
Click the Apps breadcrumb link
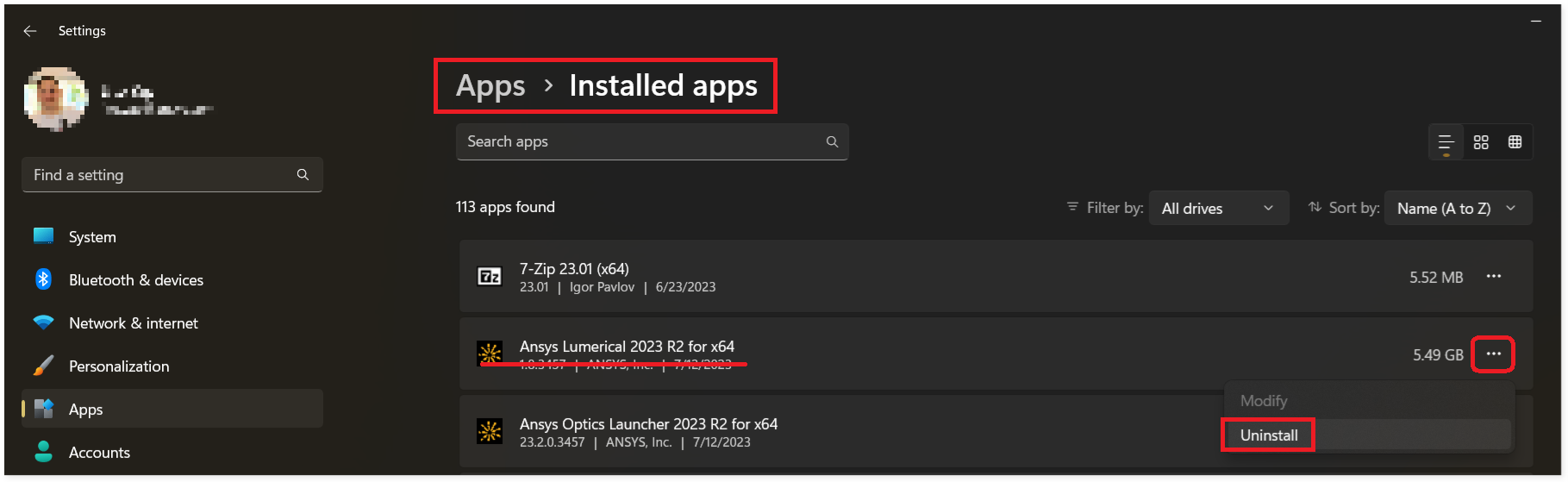click(490, 86)
